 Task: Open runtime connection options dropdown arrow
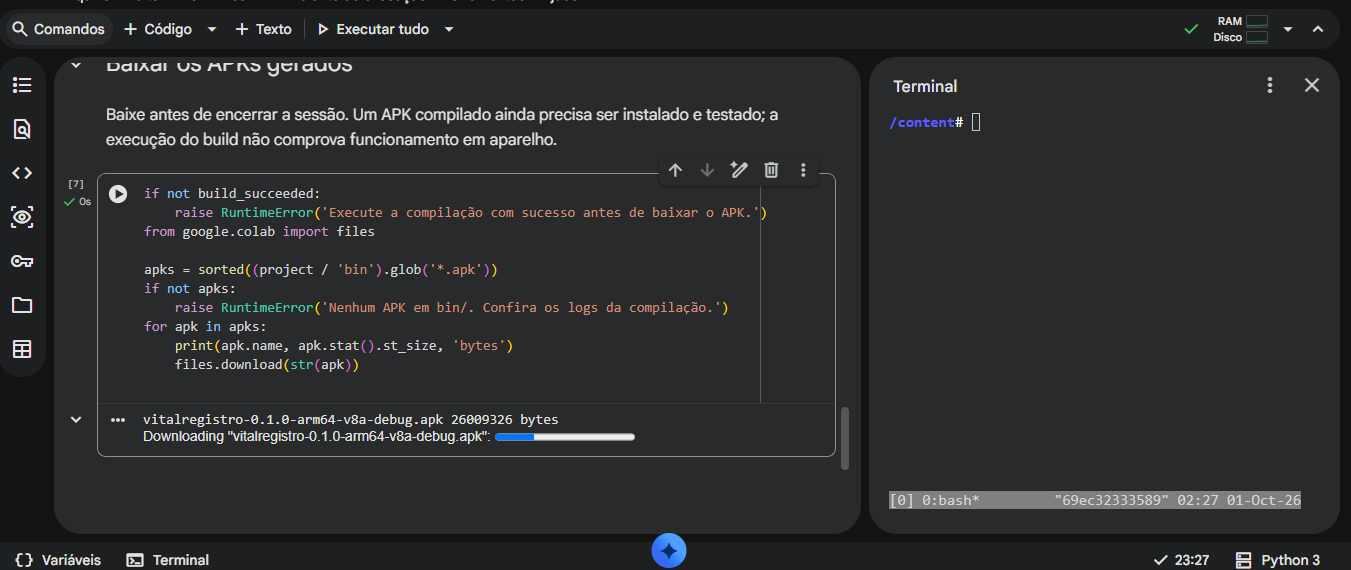pos(1288,29)
